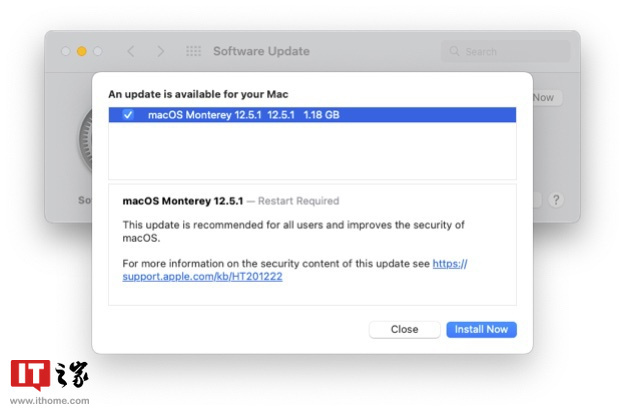Click the yellow minimize window button

82,51
